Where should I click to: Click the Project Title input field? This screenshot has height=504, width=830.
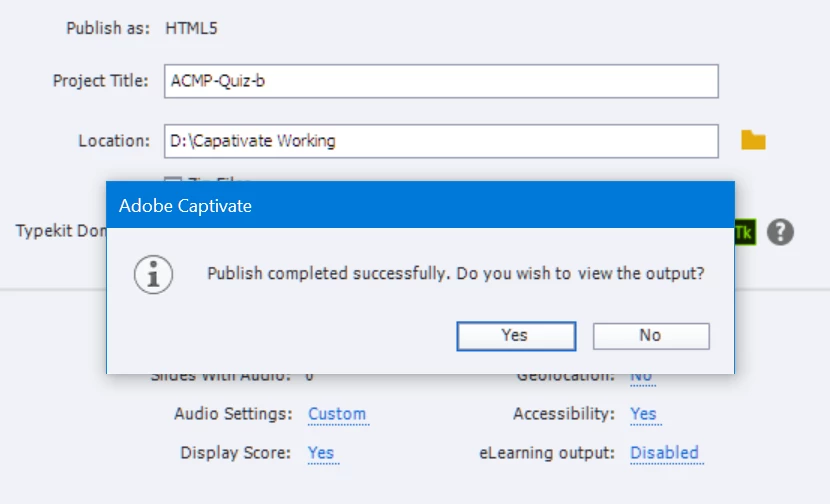click(441, 81)
